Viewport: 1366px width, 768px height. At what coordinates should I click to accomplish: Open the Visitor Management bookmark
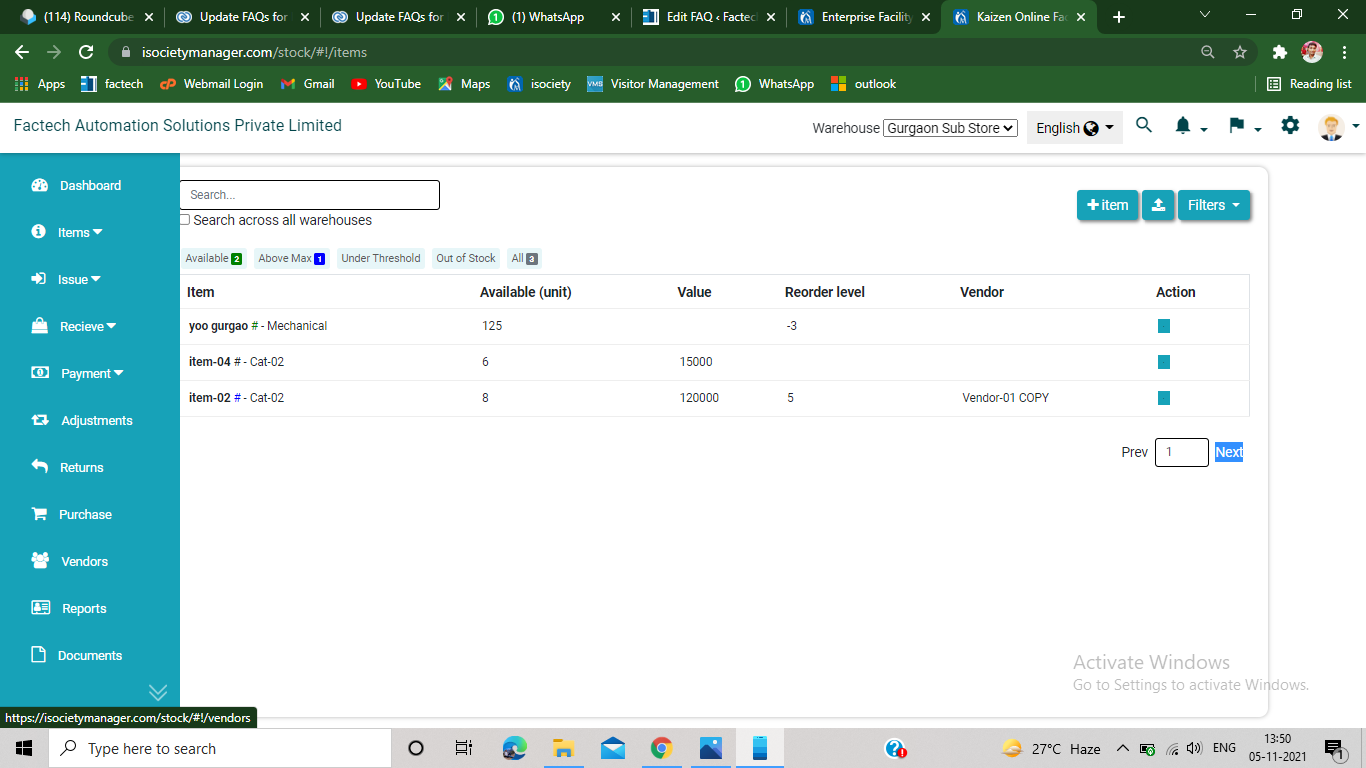point(653,84)
